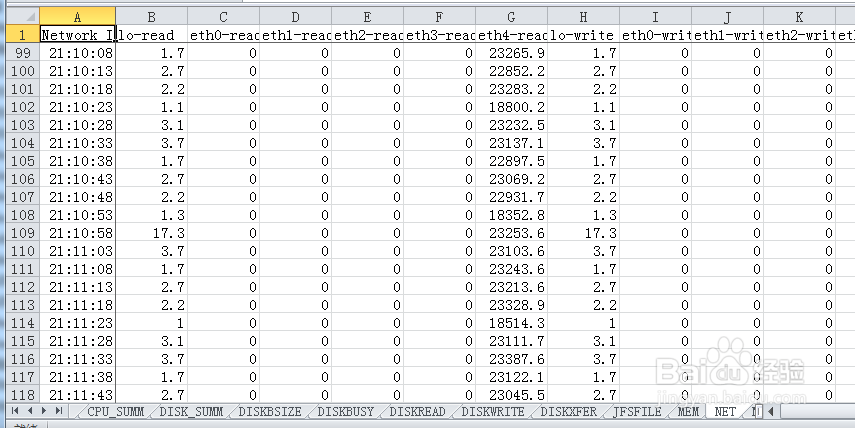Select column E header
Image resolution: width=855 pixels, height=428 pixels.
click(x=368, y=16)
